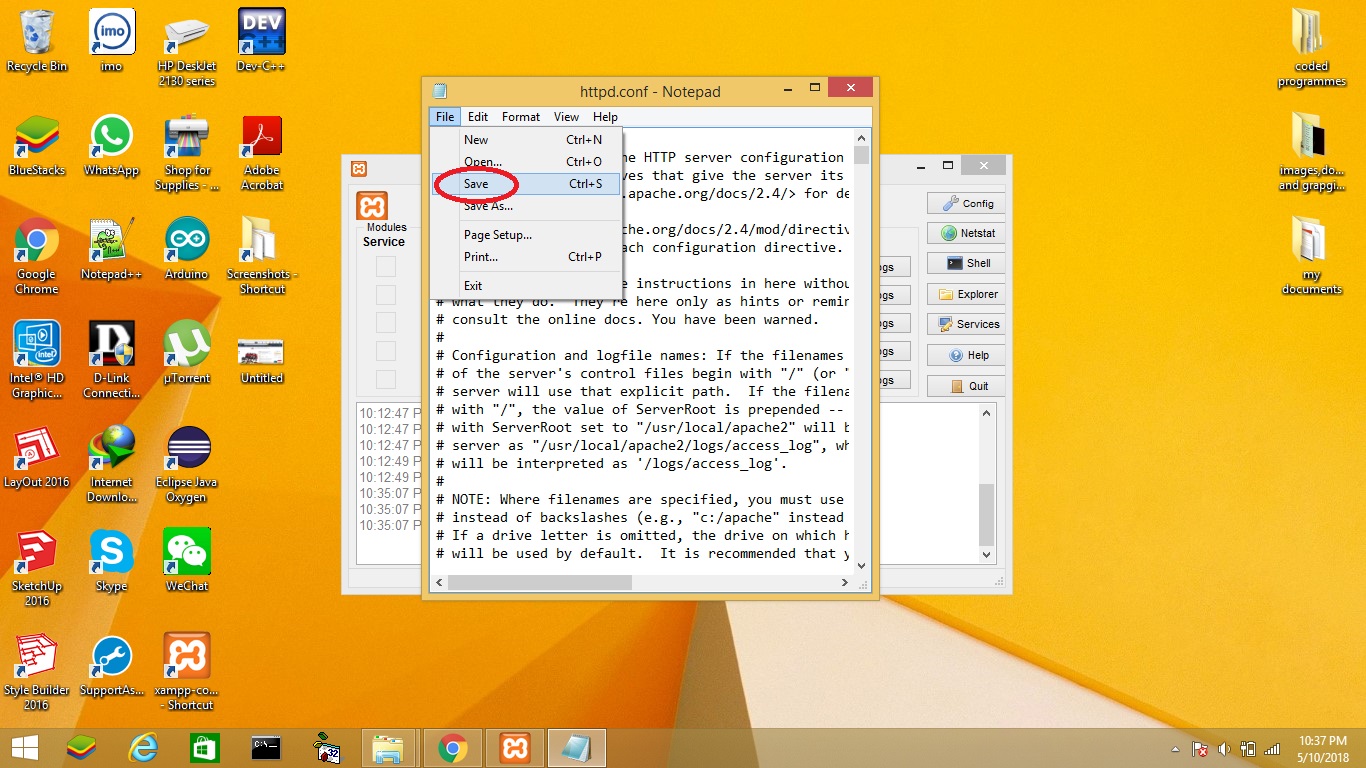Select the Eclipse Java Oxygen icon
Viewport: 1366px width, 768px height.
coord(187,464)
